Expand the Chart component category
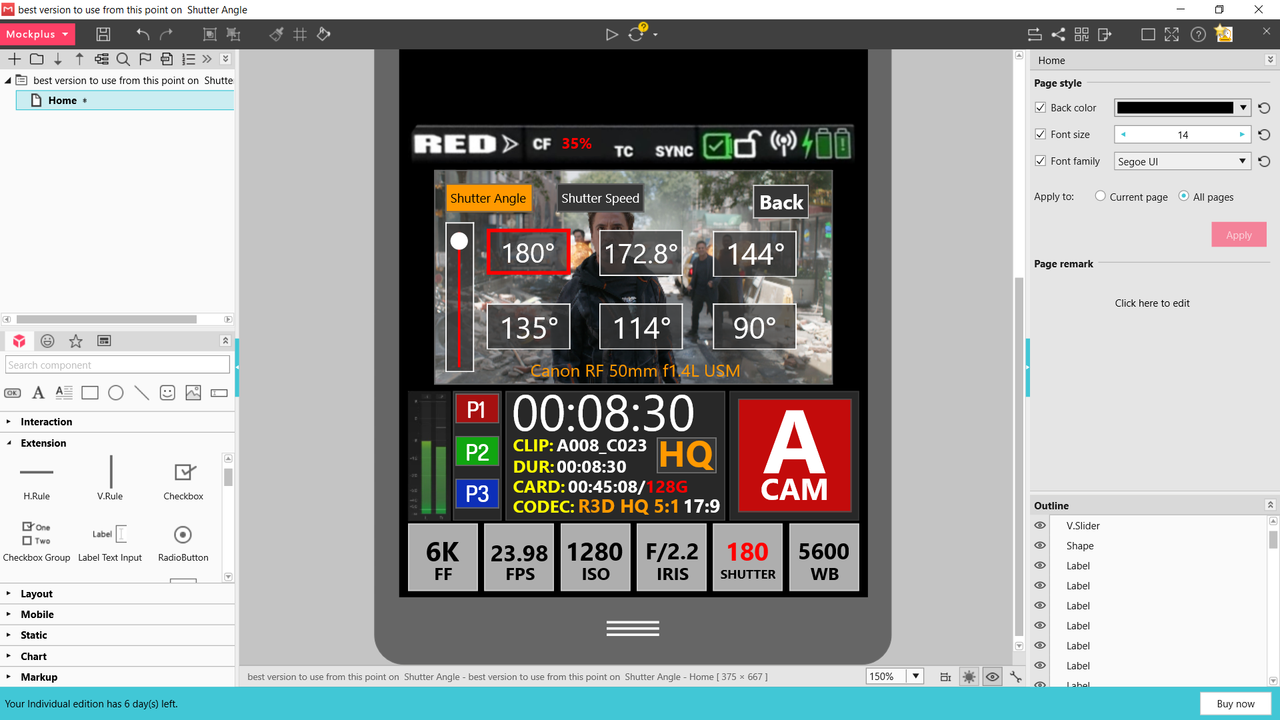Image resolution: width=1280 pixels, height=720 pixels. coord(9,657)
